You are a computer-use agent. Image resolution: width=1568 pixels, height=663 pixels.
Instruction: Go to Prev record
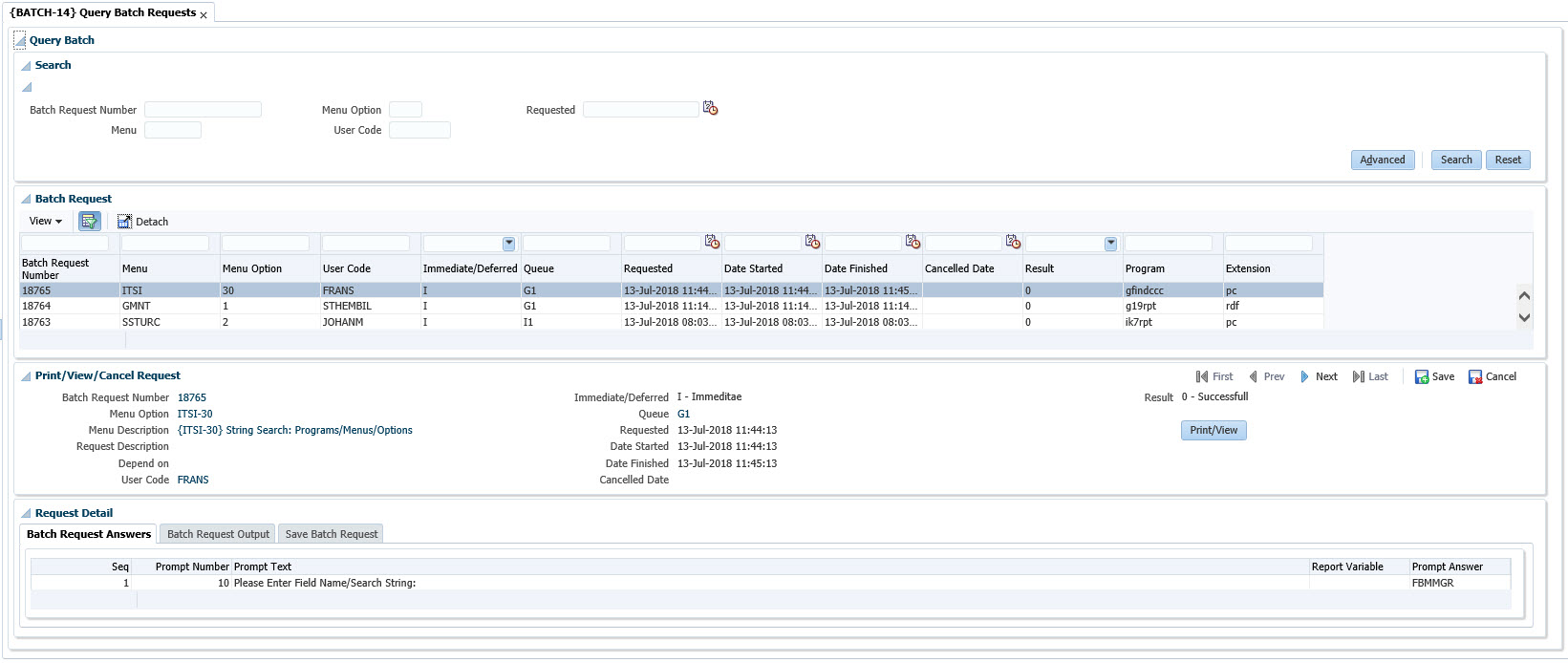(x=1266, y=377)
